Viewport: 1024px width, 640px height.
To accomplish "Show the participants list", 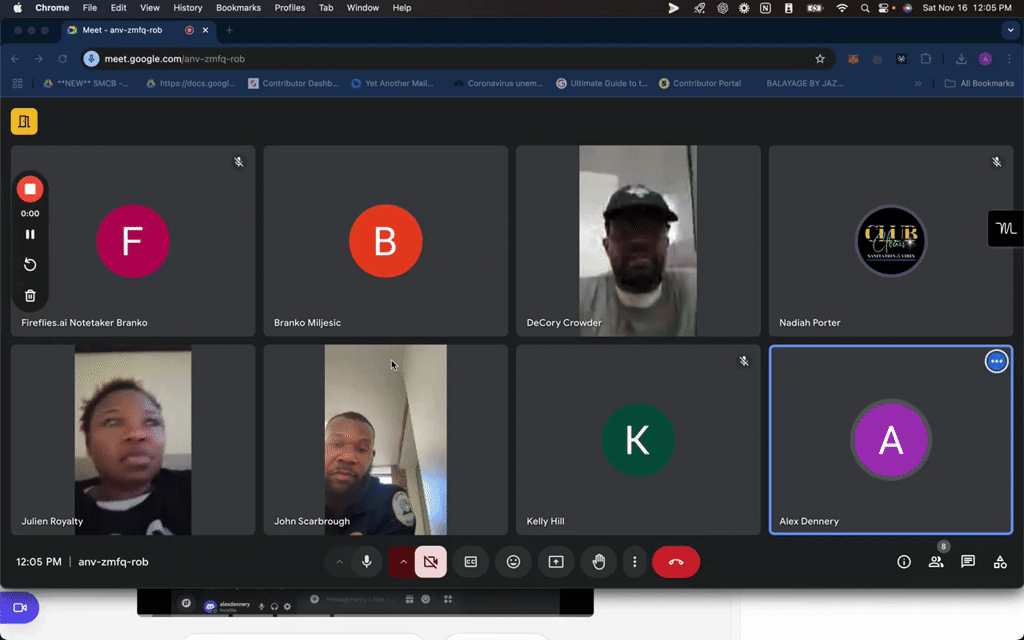I will (x=935, y=562).
